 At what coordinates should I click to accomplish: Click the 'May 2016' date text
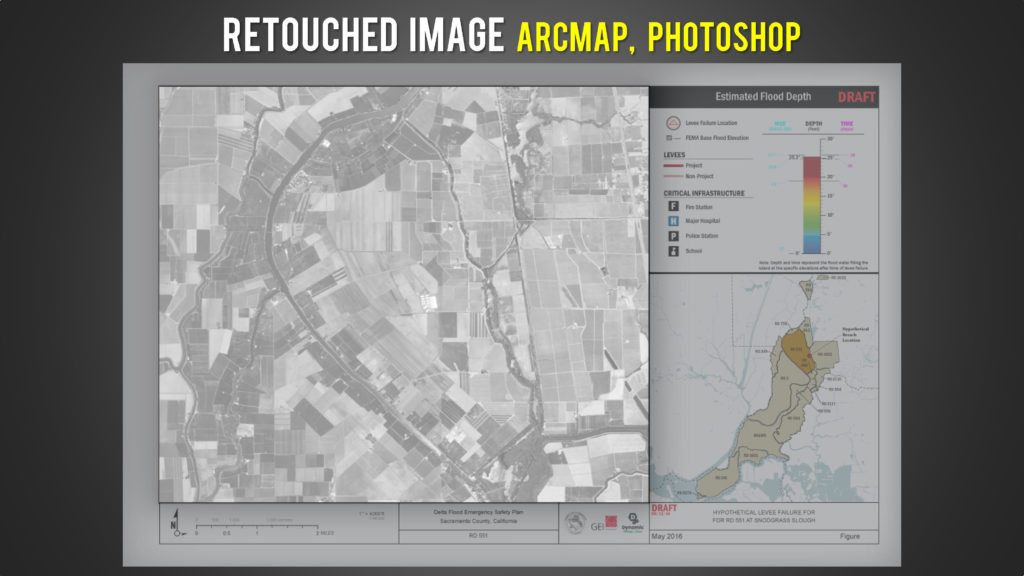[667, 537]
